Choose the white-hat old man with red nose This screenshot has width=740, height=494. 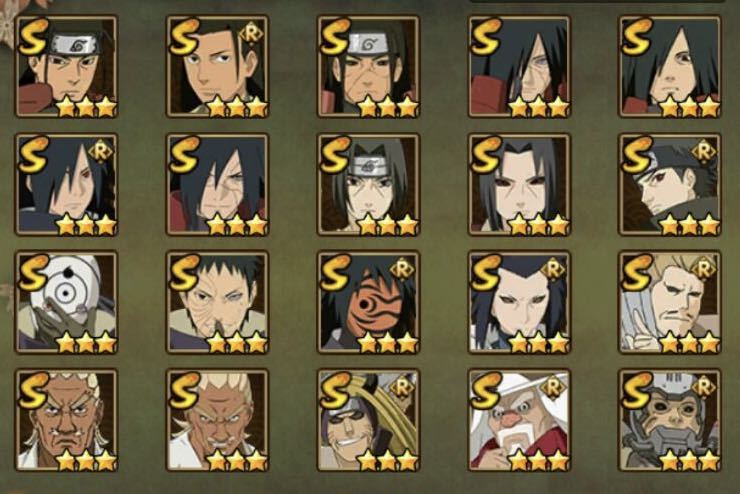click(519, 420)
